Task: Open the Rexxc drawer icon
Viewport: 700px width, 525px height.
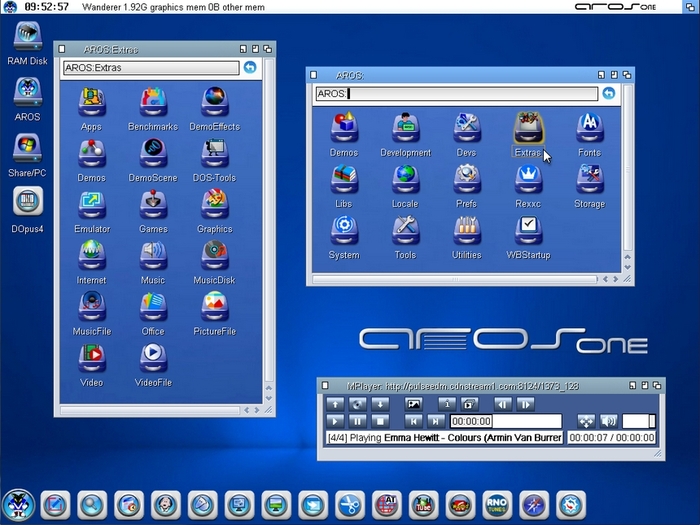Action: [x=528, y=178]
